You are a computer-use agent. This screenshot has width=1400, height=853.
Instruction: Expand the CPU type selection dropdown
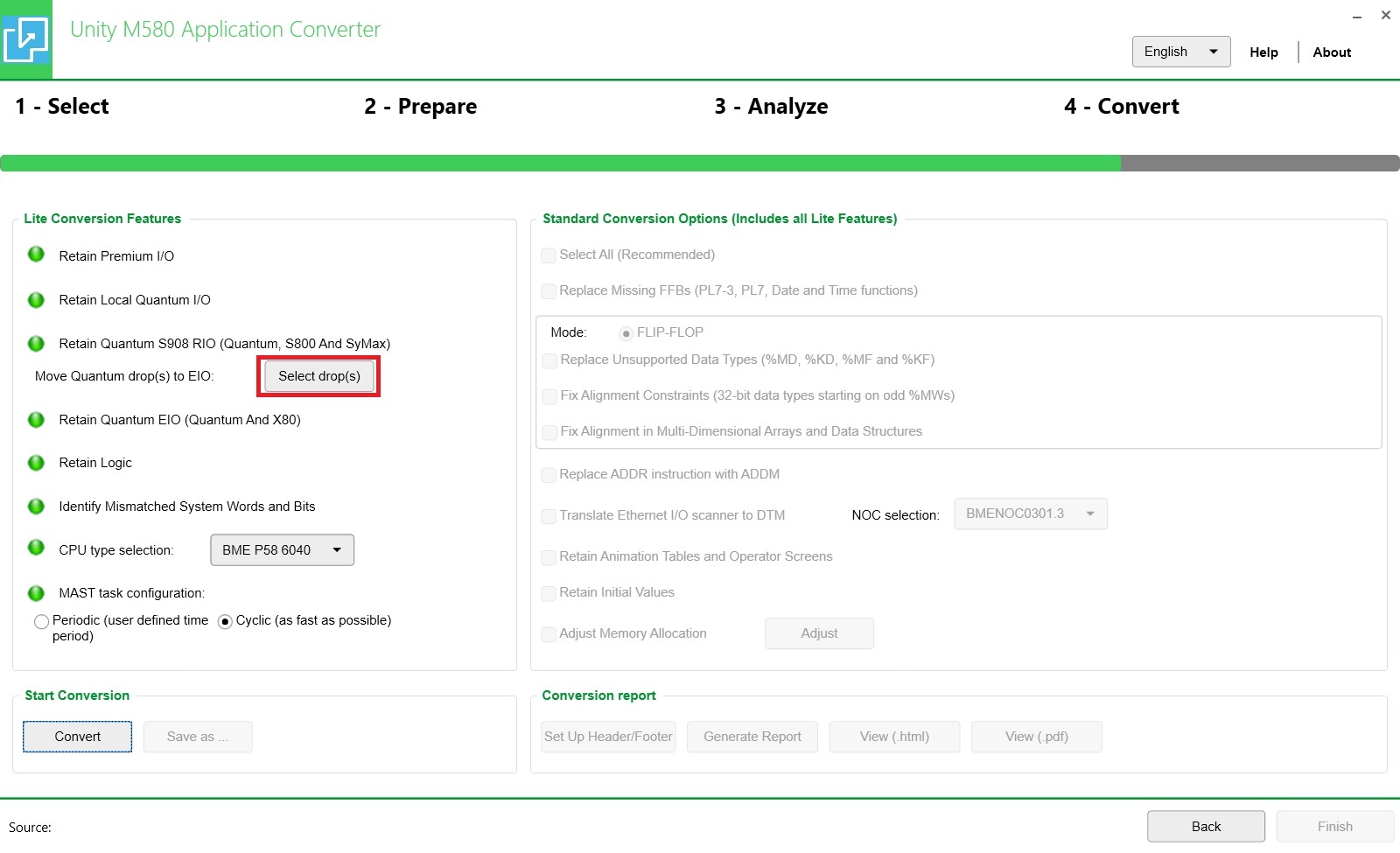coord(282,549)
